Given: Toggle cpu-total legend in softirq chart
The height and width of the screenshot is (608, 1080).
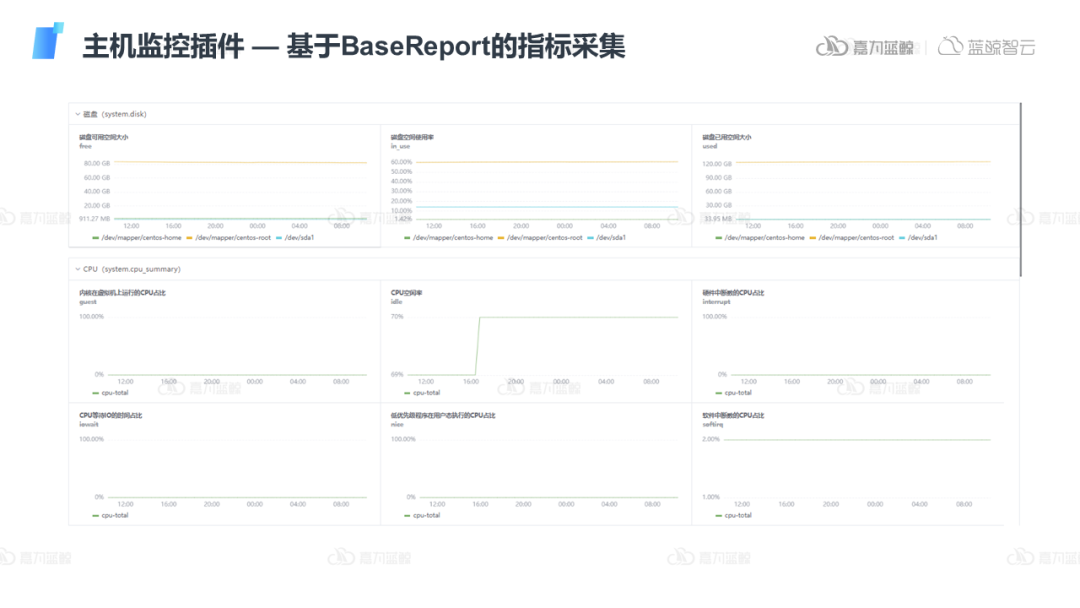Looking at the screenshot, I should pos(733,515).
